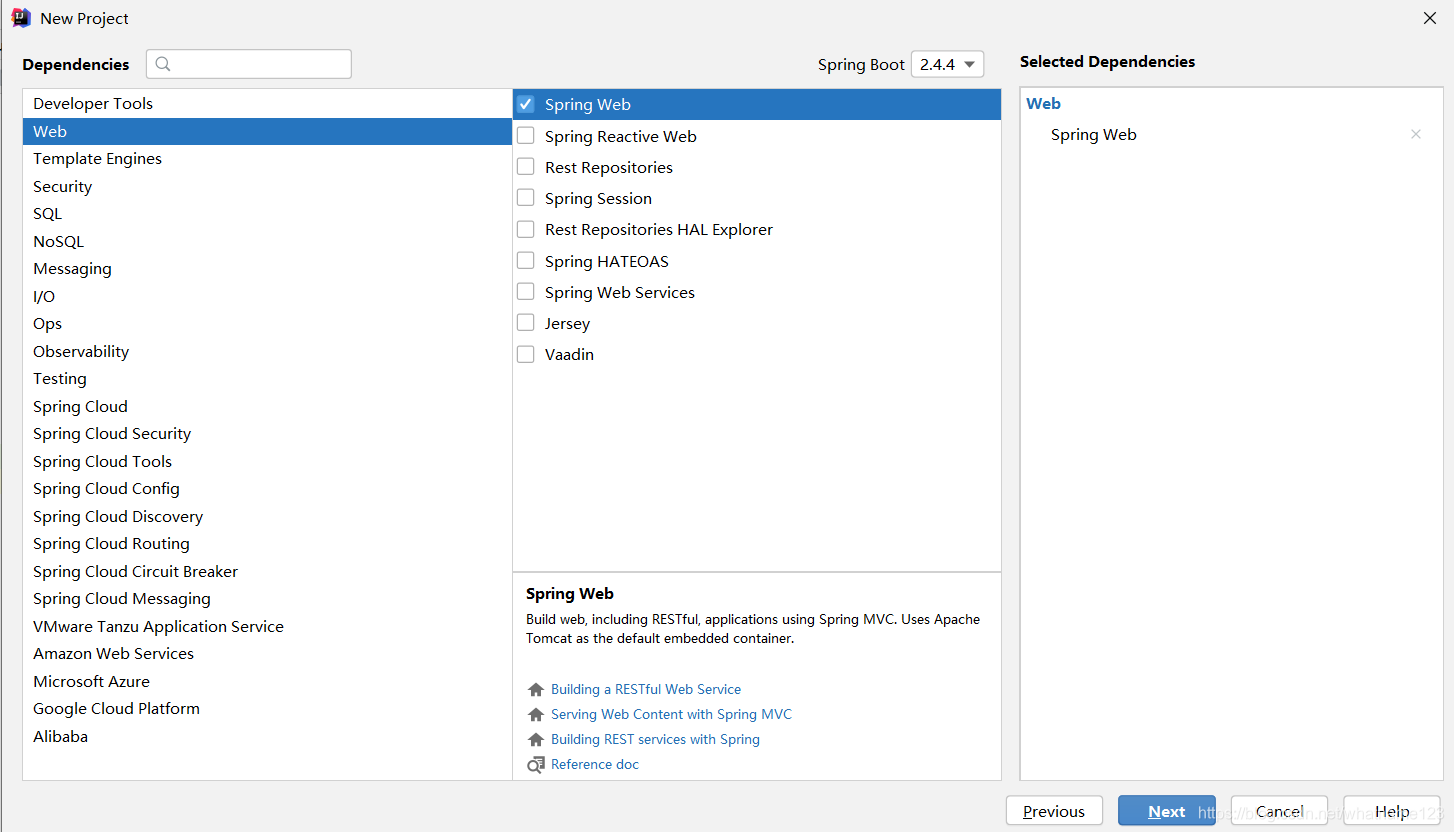
Task: Close the New Project dialog
Action: [1430, 18]
